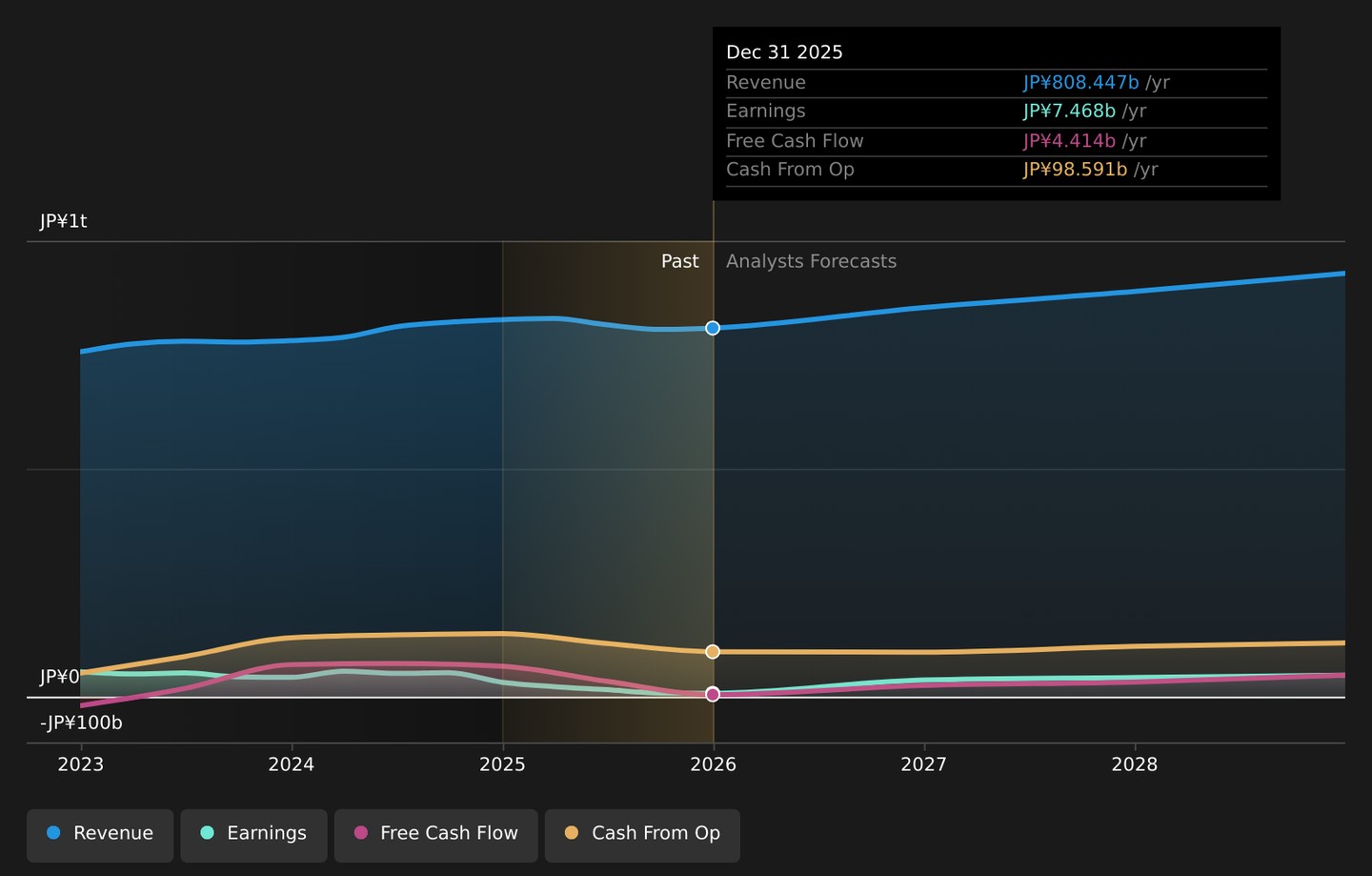This screenshot has width=1372, height=876.
Task: Click the 2024 x-axis label
Action: pyautogui.click(x=292, y=764)
